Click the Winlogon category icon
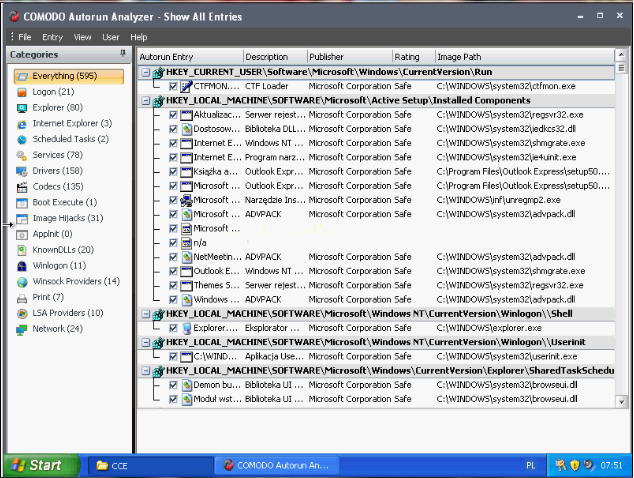Viewport: 634px width, 478px height. pos(22,266)
